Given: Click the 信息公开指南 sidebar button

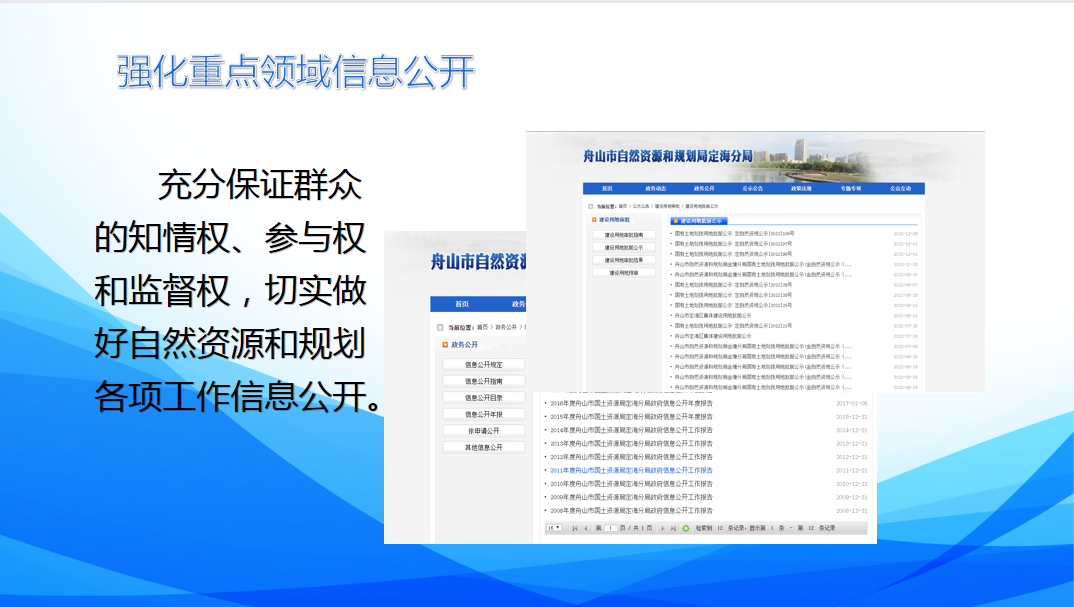Looking at the screenshot, I should click(x=484, y=381).
